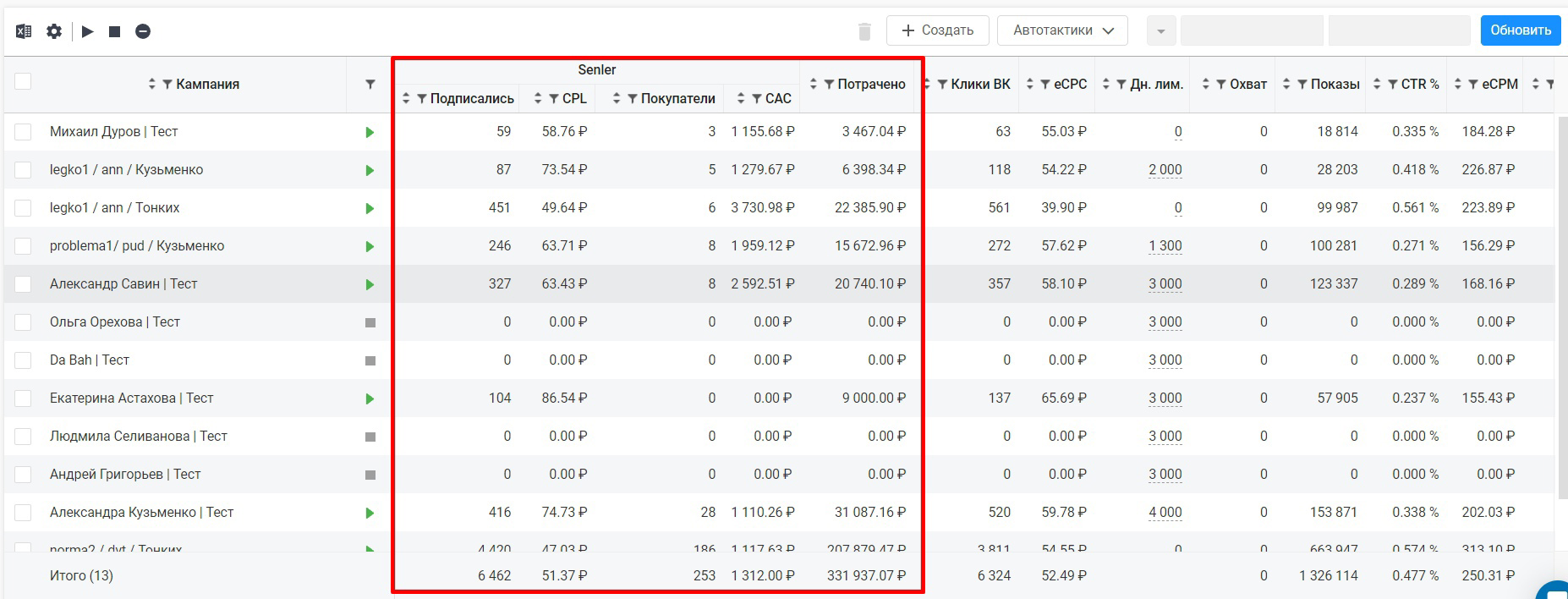
Task: Click the toolbar stop square icon
Action: tap(115, 31)
